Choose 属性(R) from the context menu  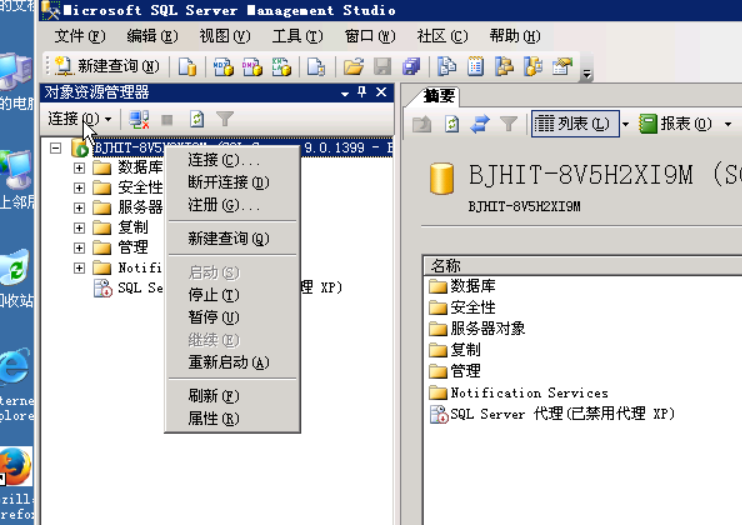(x=232, y=418)
